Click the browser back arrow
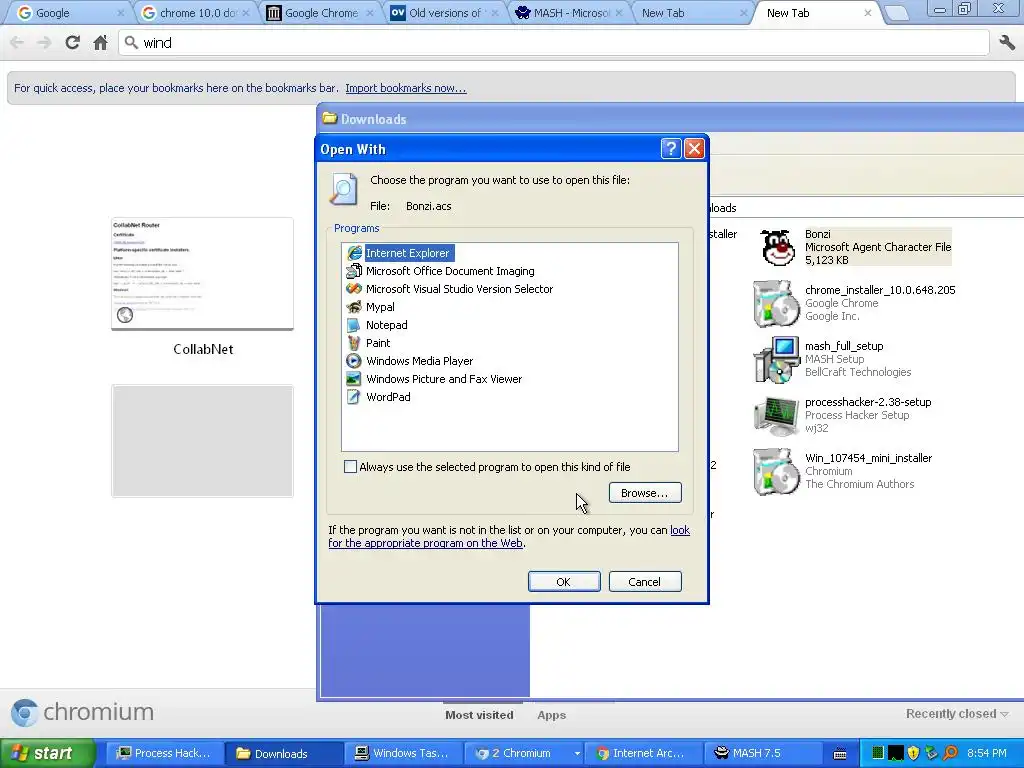Image resolution: width=1024 pixels, height=768 pixels. [17, 42]
